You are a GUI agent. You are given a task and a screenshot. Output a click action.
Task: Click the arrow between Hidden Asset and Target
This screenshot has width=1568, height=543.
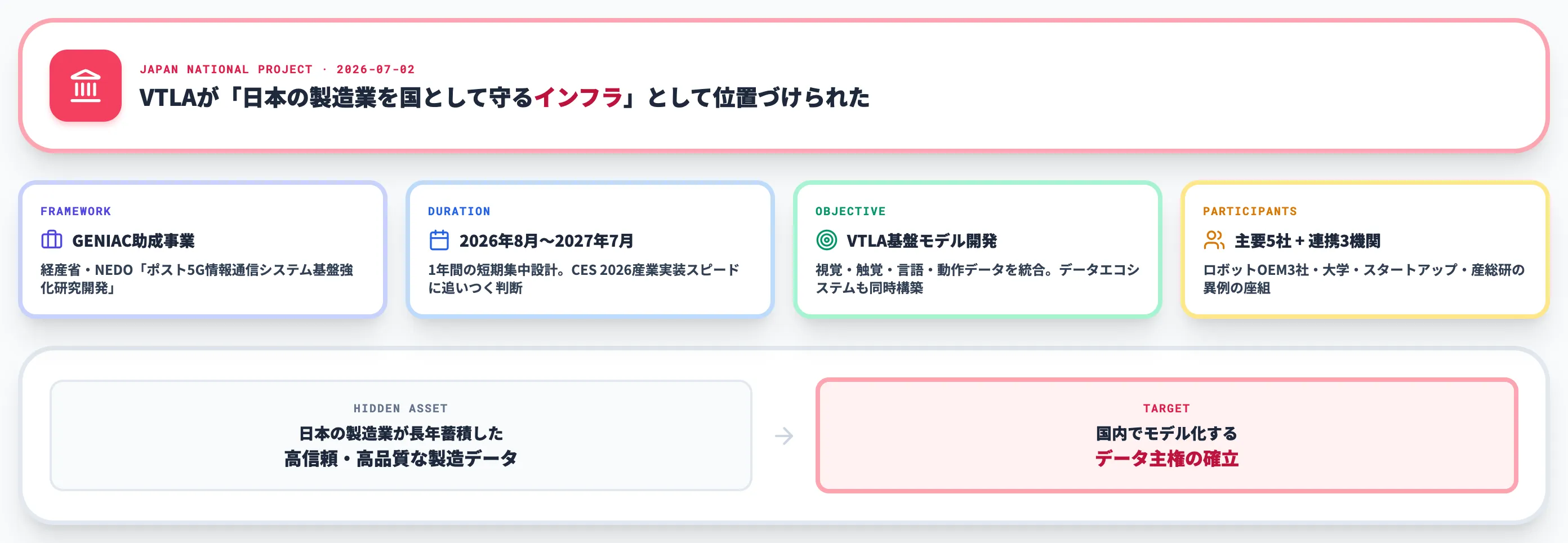[783, 436]
